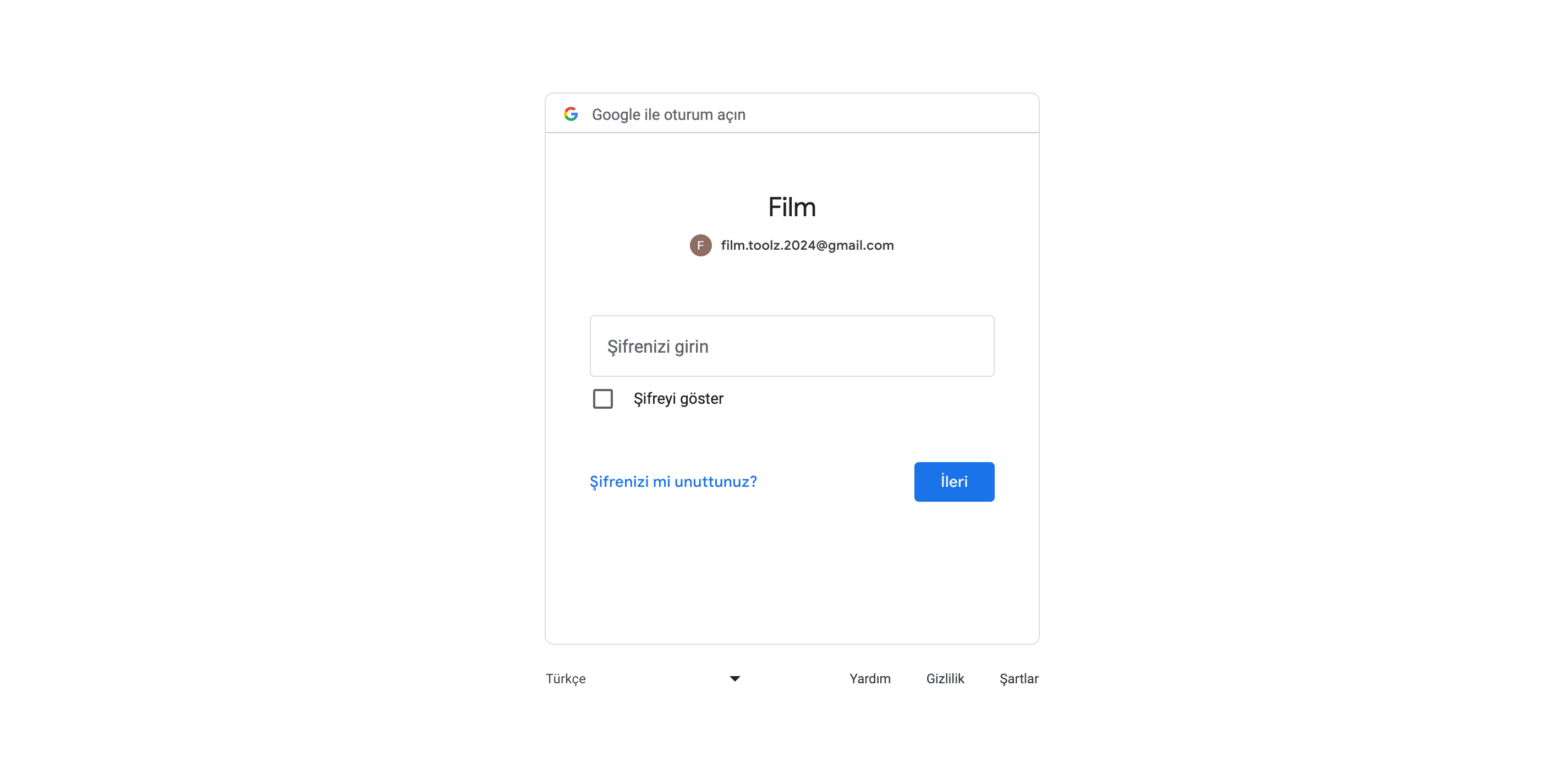Open the Şartlar terms link
The width and height of the screenshot is (1568, 779).
[x=1019, y=678]
